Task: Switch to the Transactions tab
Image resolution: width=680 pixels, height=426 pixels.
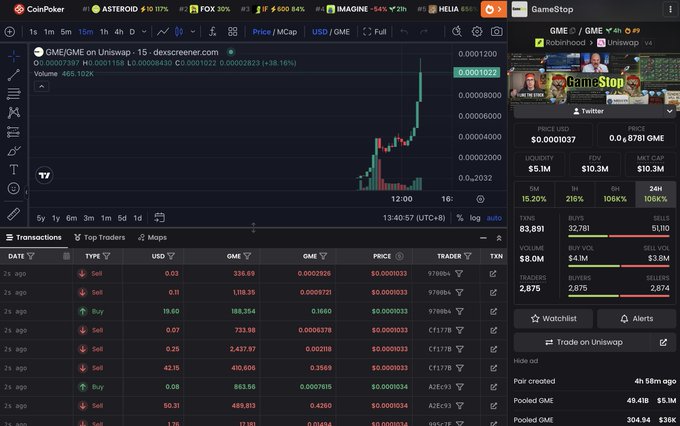Action: pyautogui.click(x=33, y=238)
